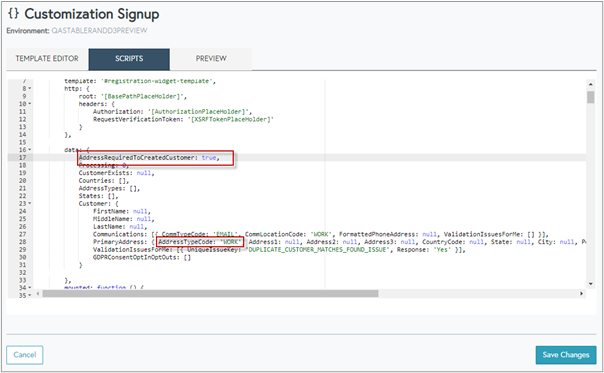604x373 pixels.
Task: Click the curly braces icon beside Customization Signup
Action: (x=13, y=13)
